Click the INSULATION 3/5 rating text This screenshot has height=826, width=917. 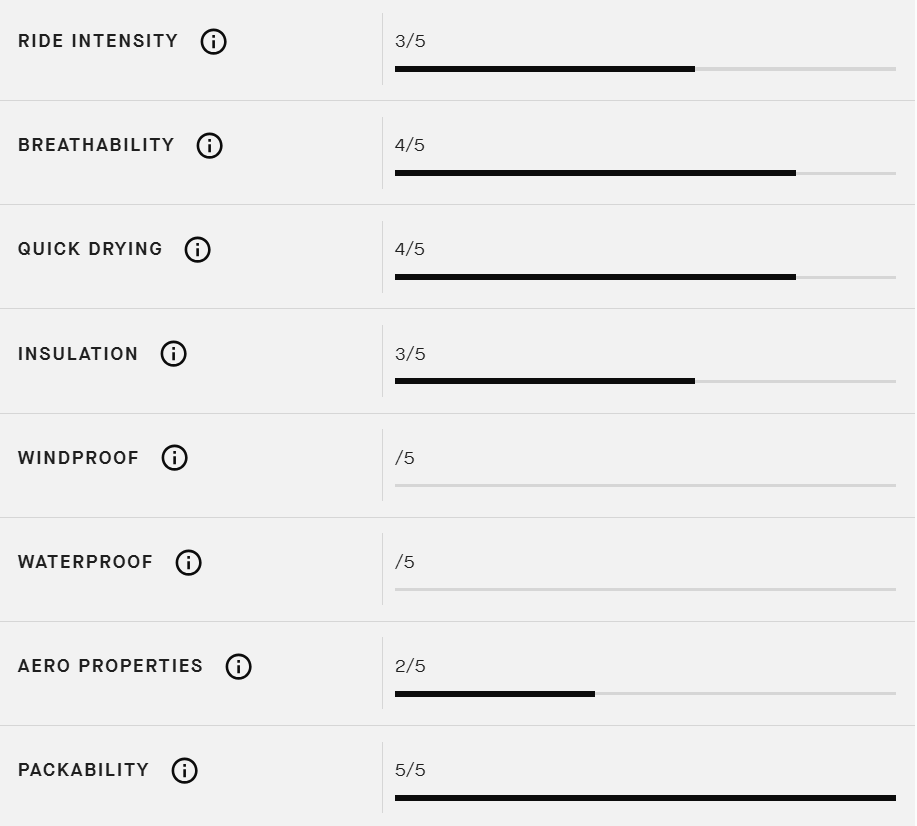tap(410, 354)
